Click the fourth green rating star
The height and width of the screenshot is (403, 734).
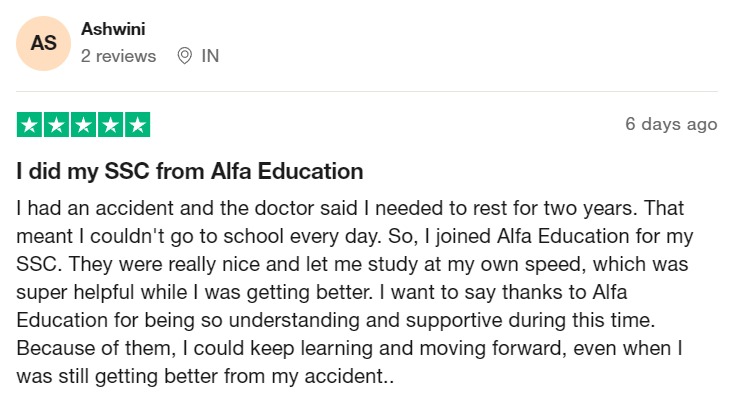tap(110, 125)
